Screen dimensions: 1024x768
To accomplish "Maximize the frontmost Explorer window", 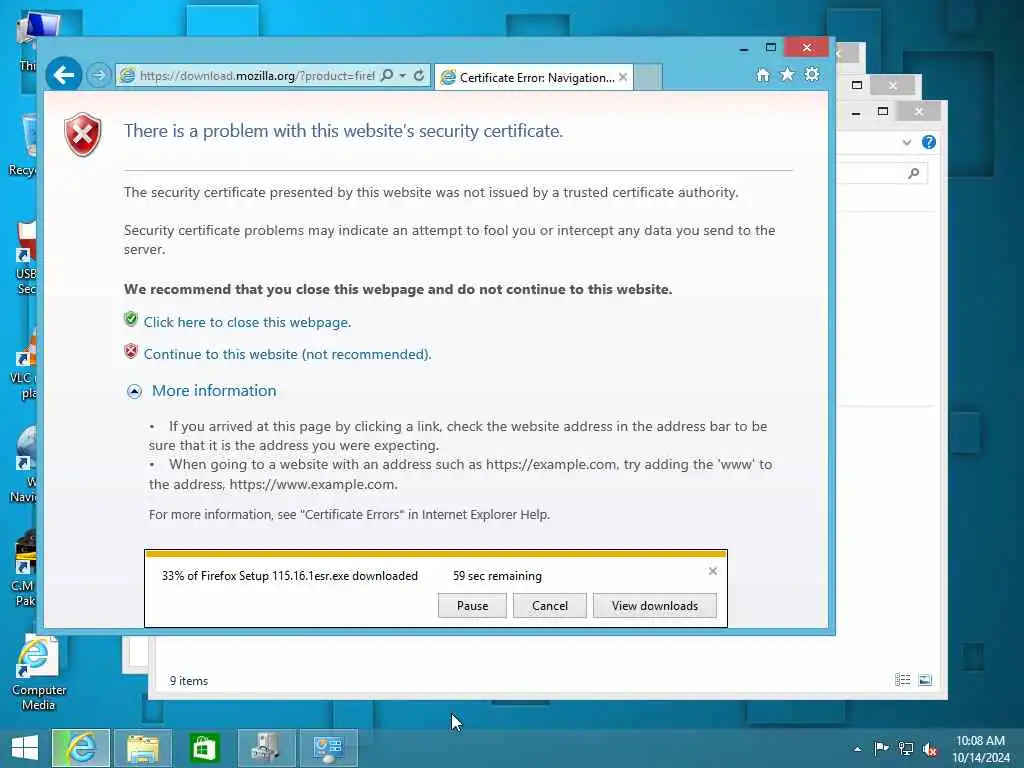I will [883, 112].
